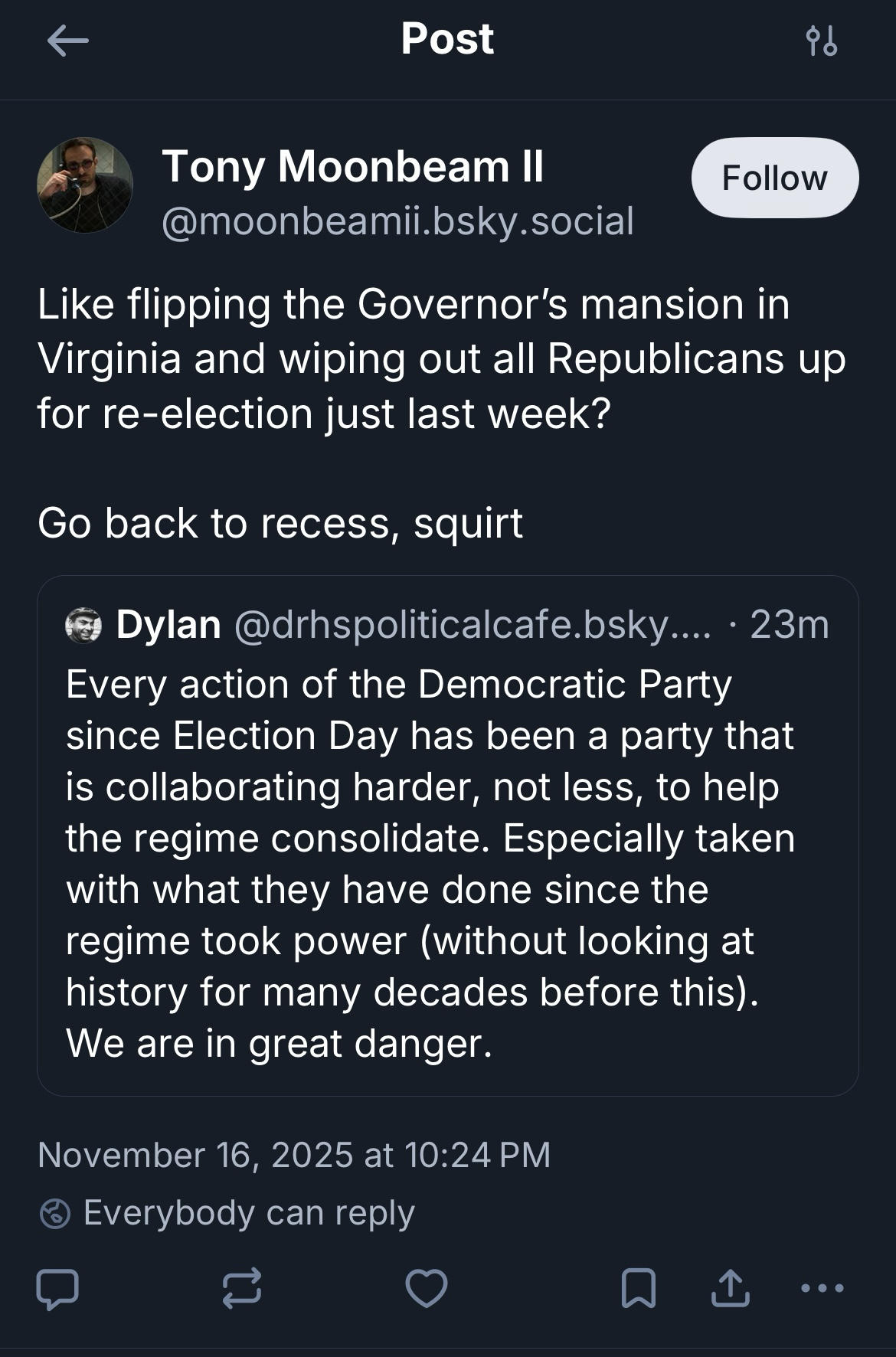Tap the reply speech bubble icon
This screenshot has height=1357, width=896.
57,1289
